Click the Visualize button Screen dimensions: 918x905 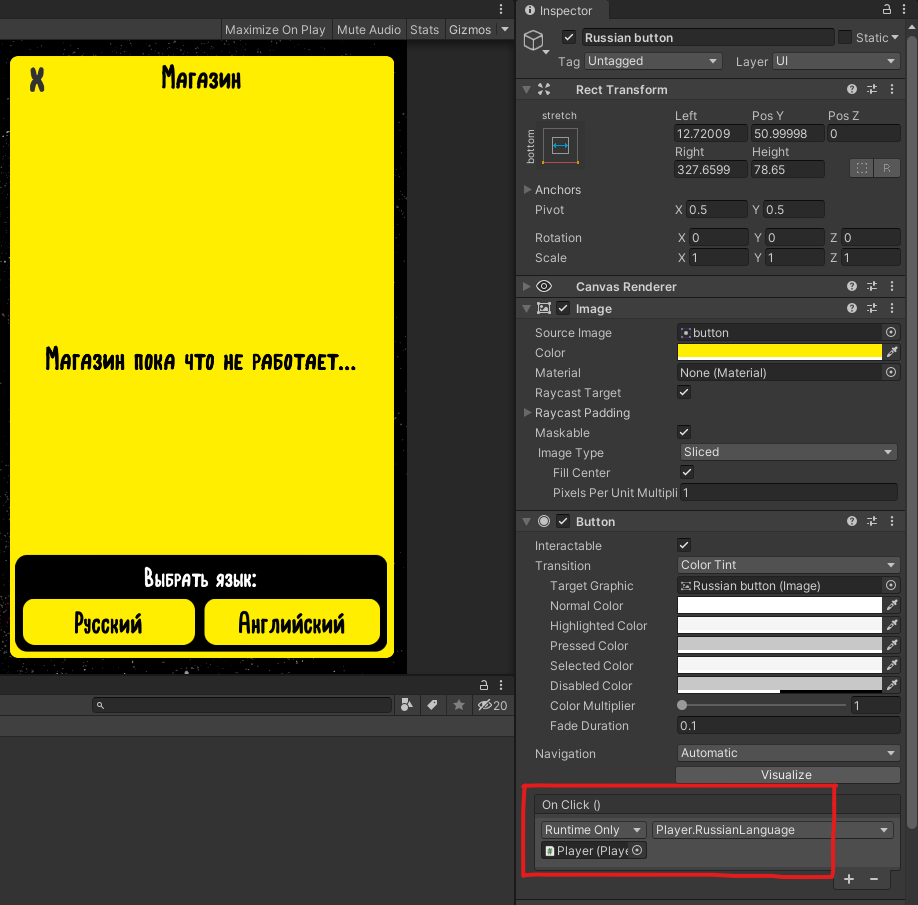tap(787, 775)
